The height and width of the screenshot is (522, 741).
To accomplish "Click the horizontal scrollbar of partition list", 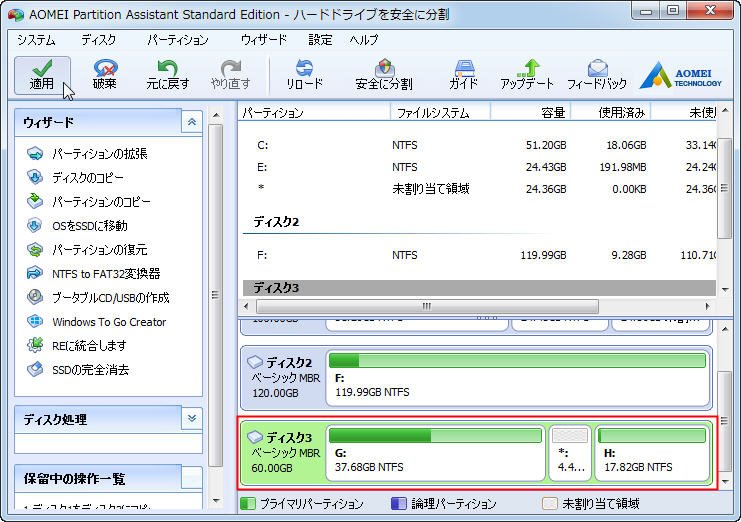I will point(427,306).
